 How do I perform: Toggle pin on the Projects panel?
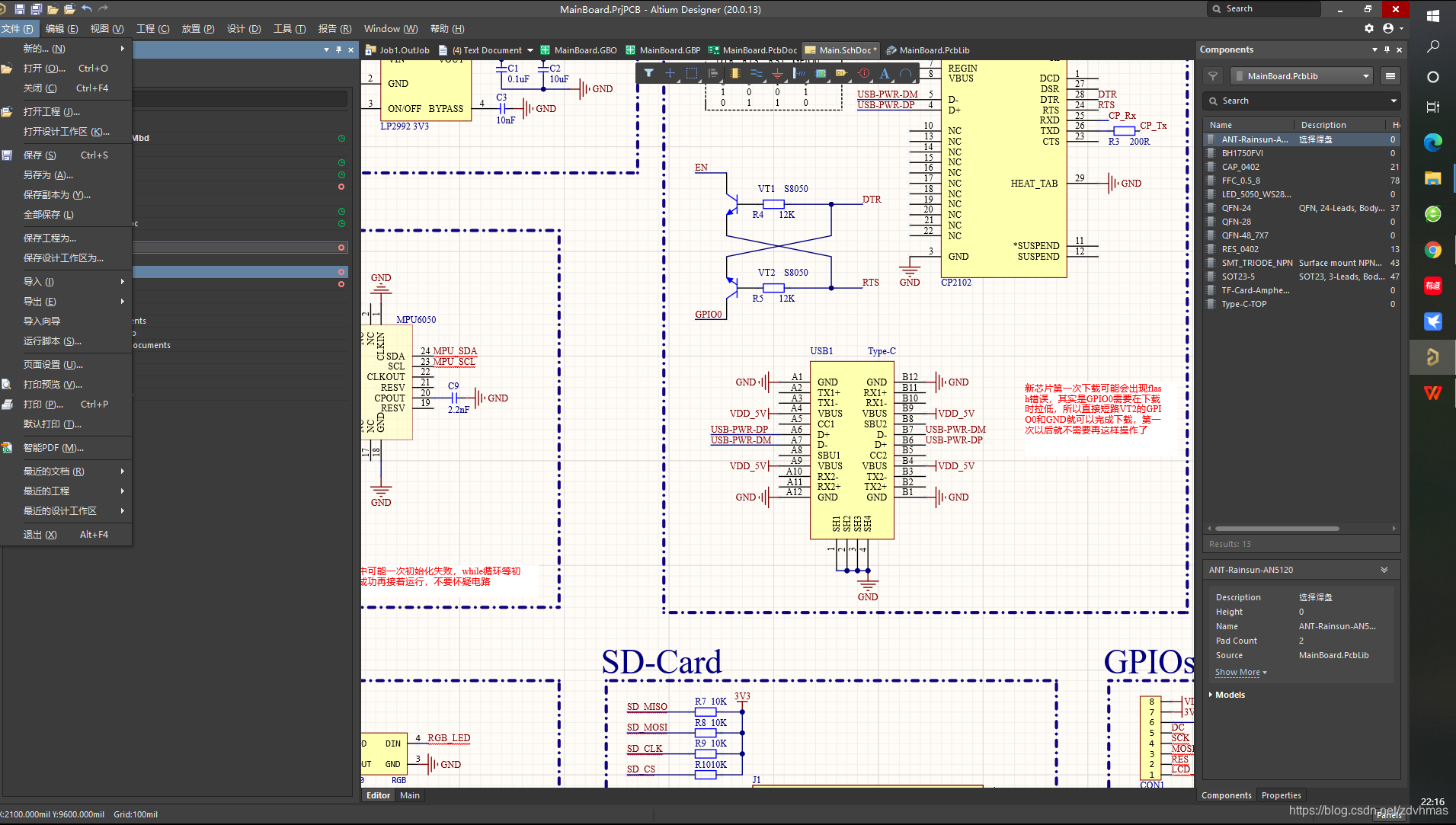(338, 50)
